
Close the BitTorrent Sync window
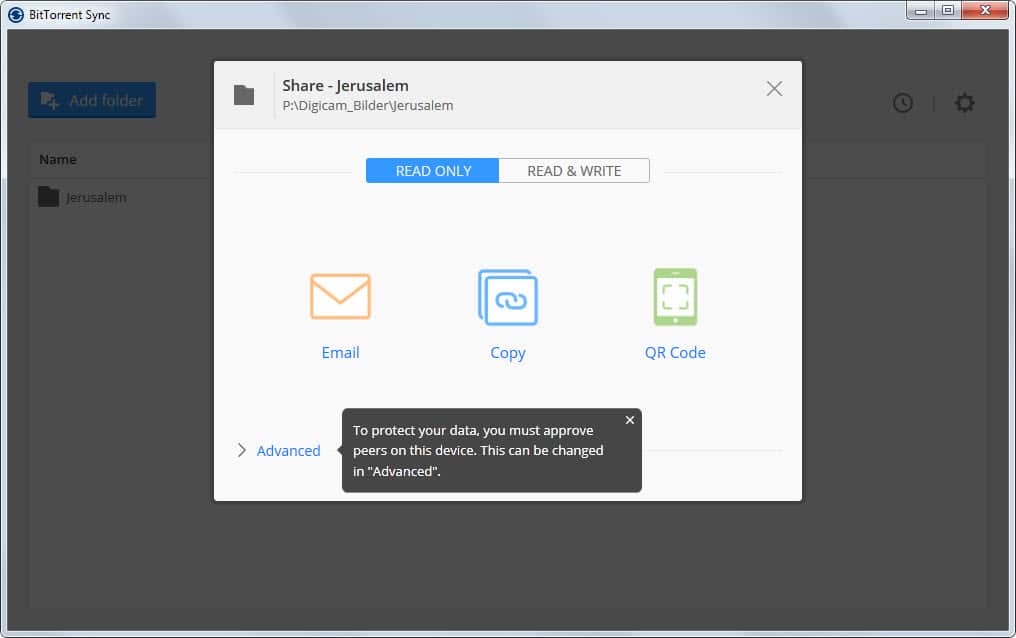[986, 10]
